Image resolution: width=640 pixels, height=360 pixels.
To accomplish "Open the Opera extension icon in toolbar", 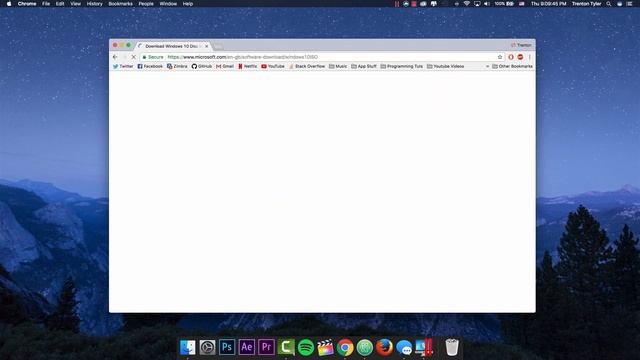I will tap(511, 57).
